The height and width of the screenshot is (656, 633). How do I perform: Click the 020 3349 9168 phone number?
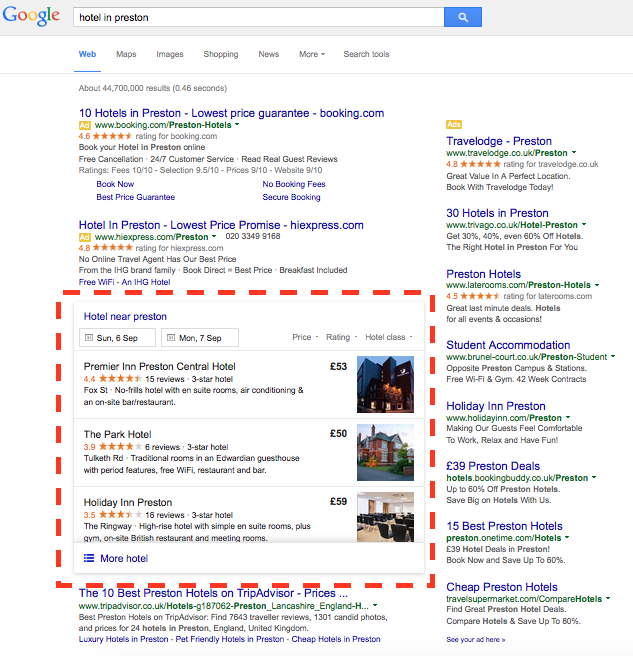pos(253,236)
